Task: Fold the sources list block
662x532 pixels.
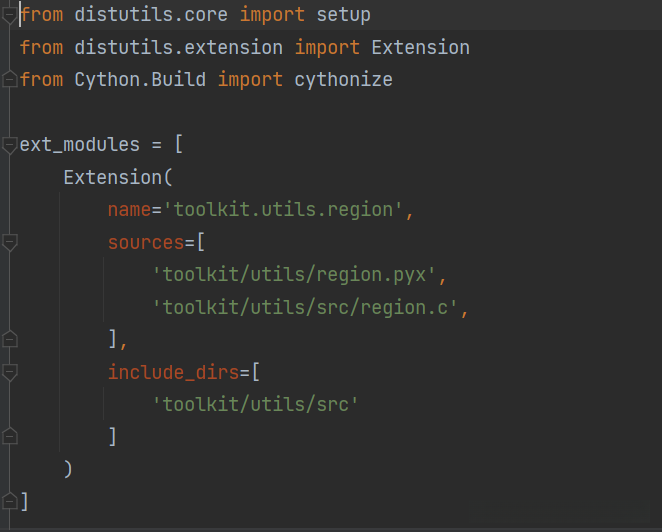Action: coord(10,242)
